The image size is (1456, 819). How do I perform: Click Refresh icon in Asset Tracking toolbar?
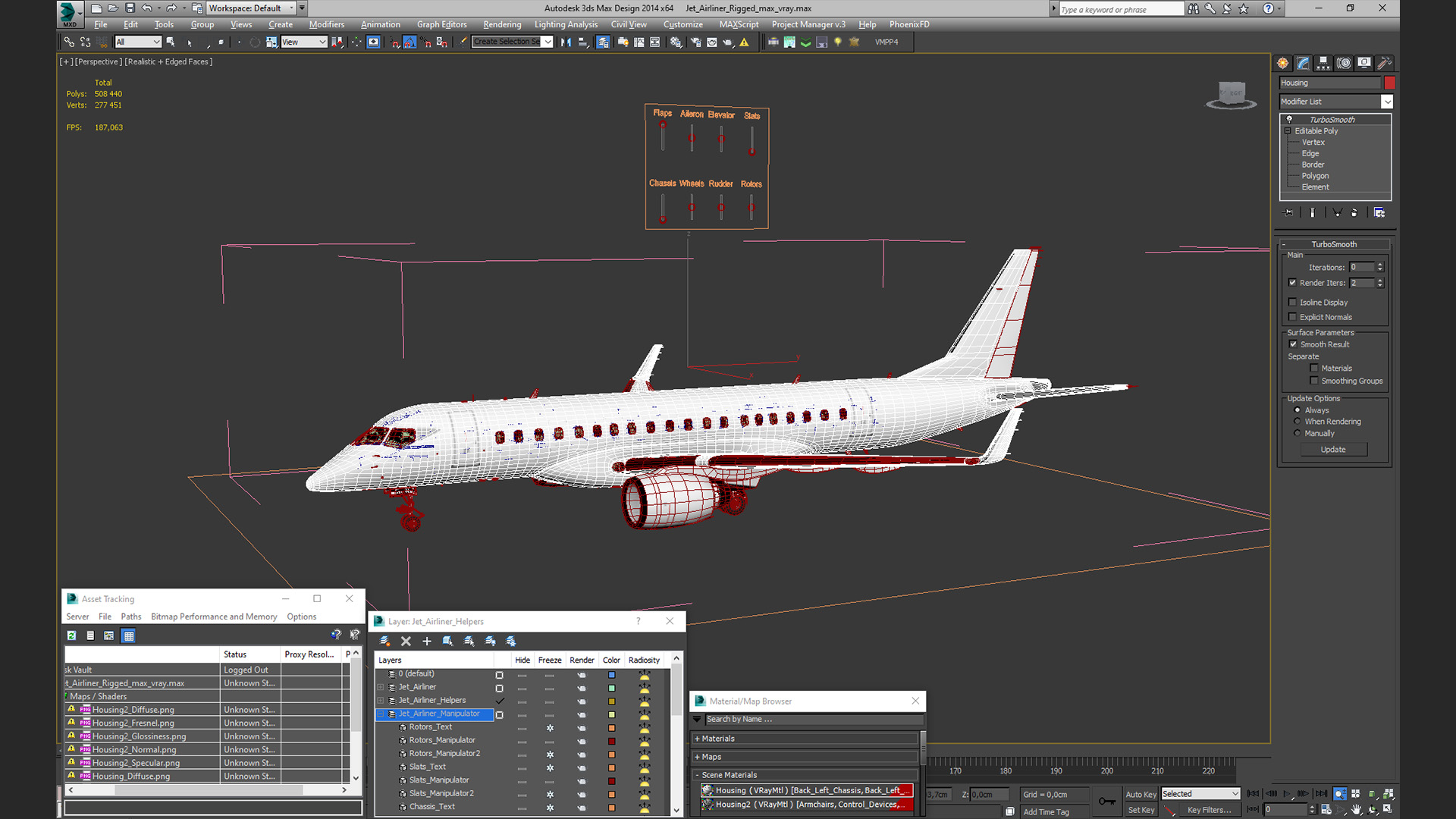coord(71,635)
